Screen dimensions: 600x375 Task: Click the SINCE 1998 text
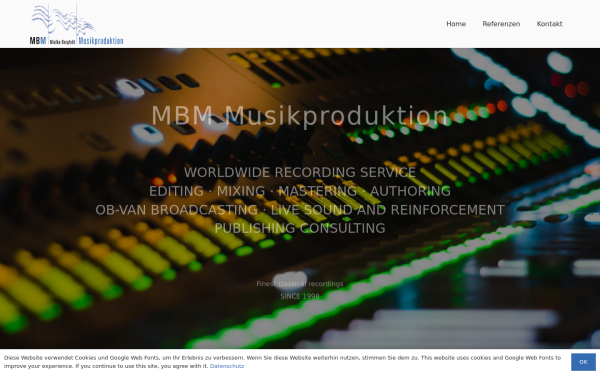[x=300, y=296]
